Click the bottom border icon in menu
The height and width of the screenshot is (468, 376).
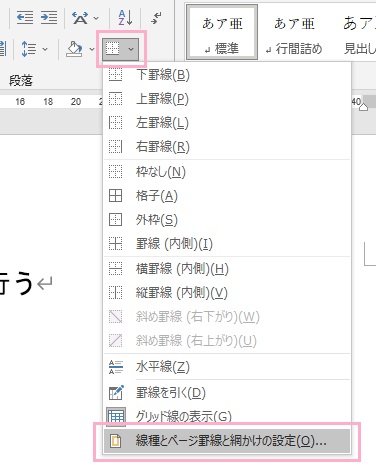[x=115, y=75]
